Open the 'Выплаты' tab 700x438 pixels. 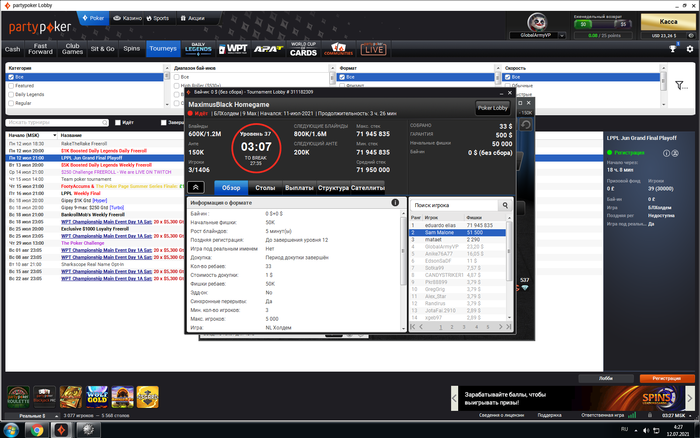(x=299, y=188)
